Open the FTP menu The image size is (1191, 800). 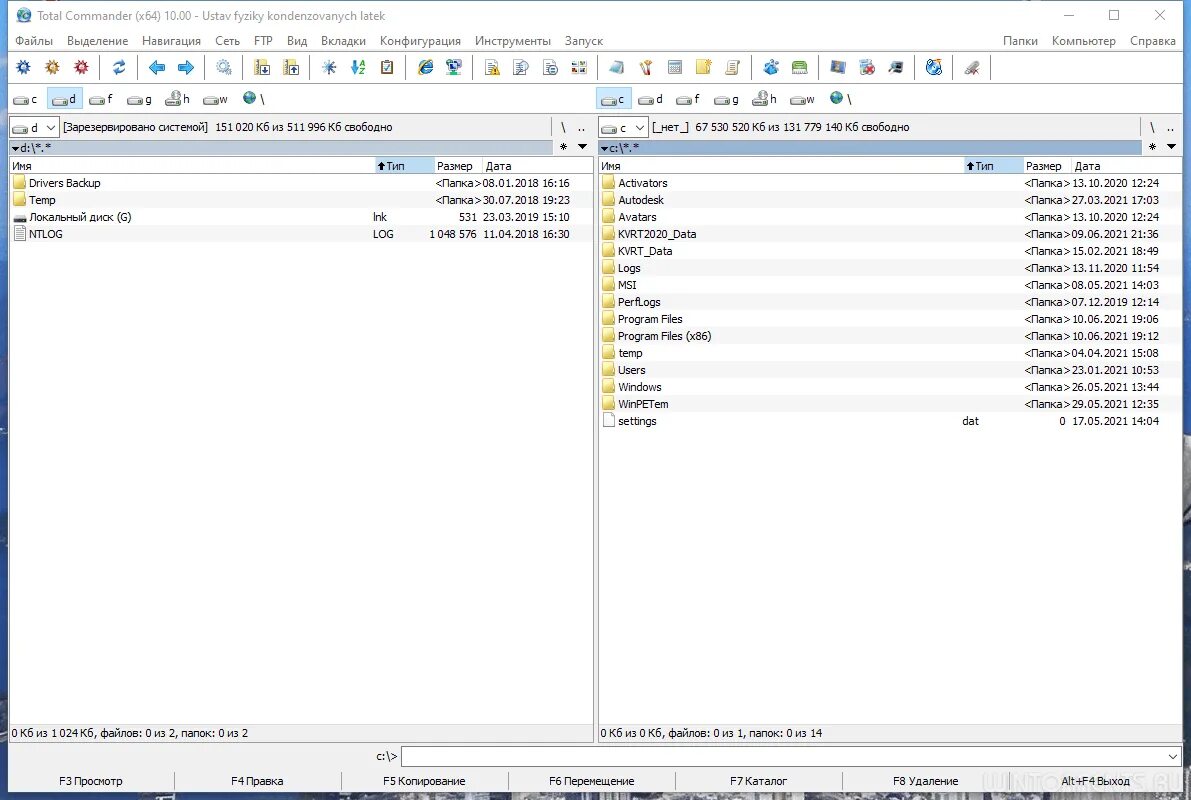pos(263,41)
